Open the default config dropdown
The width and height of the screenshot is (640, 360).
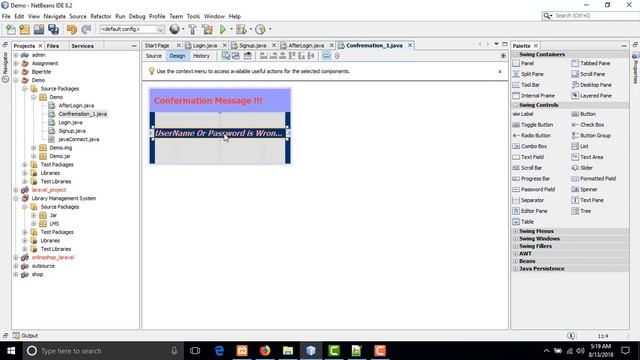click(132, 29)
